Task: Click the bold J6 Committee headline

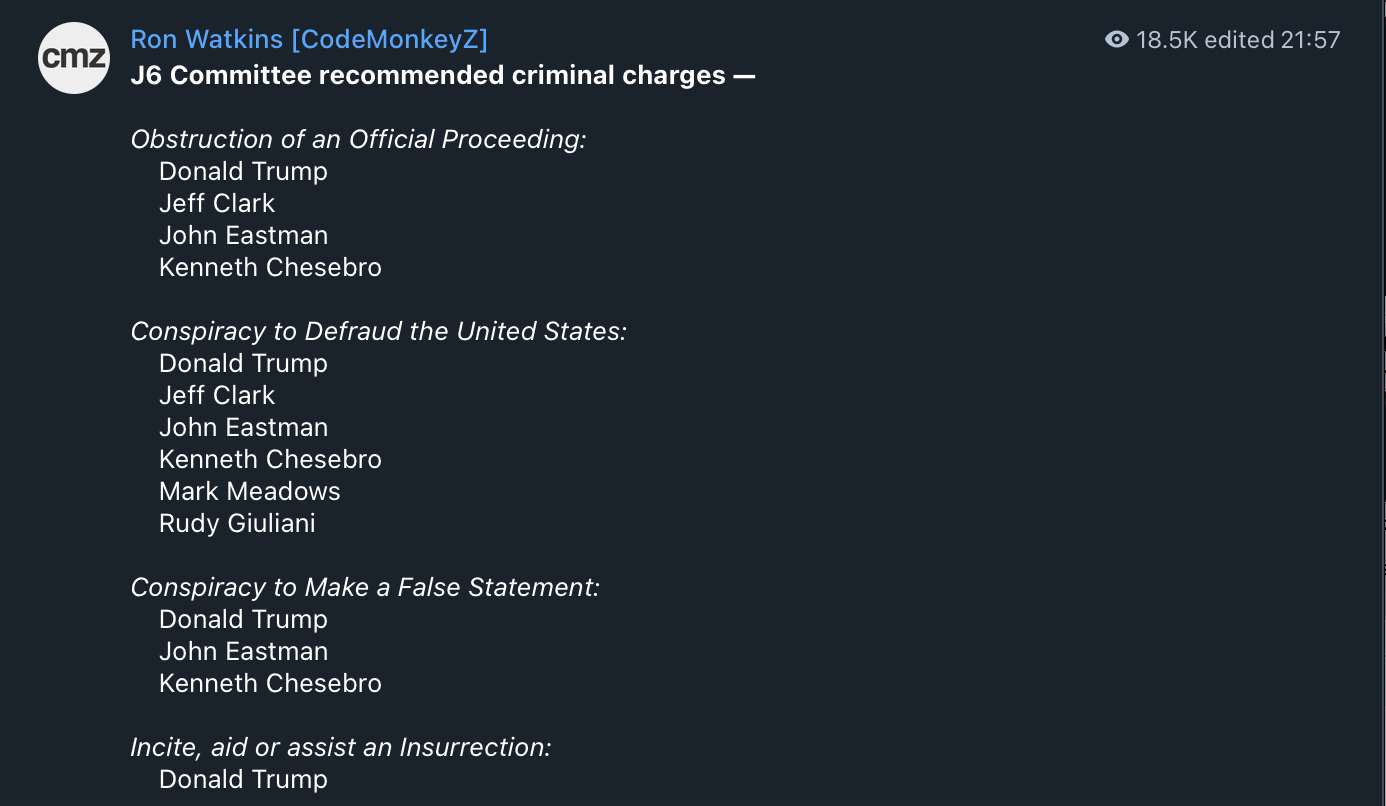Action: 443,75
